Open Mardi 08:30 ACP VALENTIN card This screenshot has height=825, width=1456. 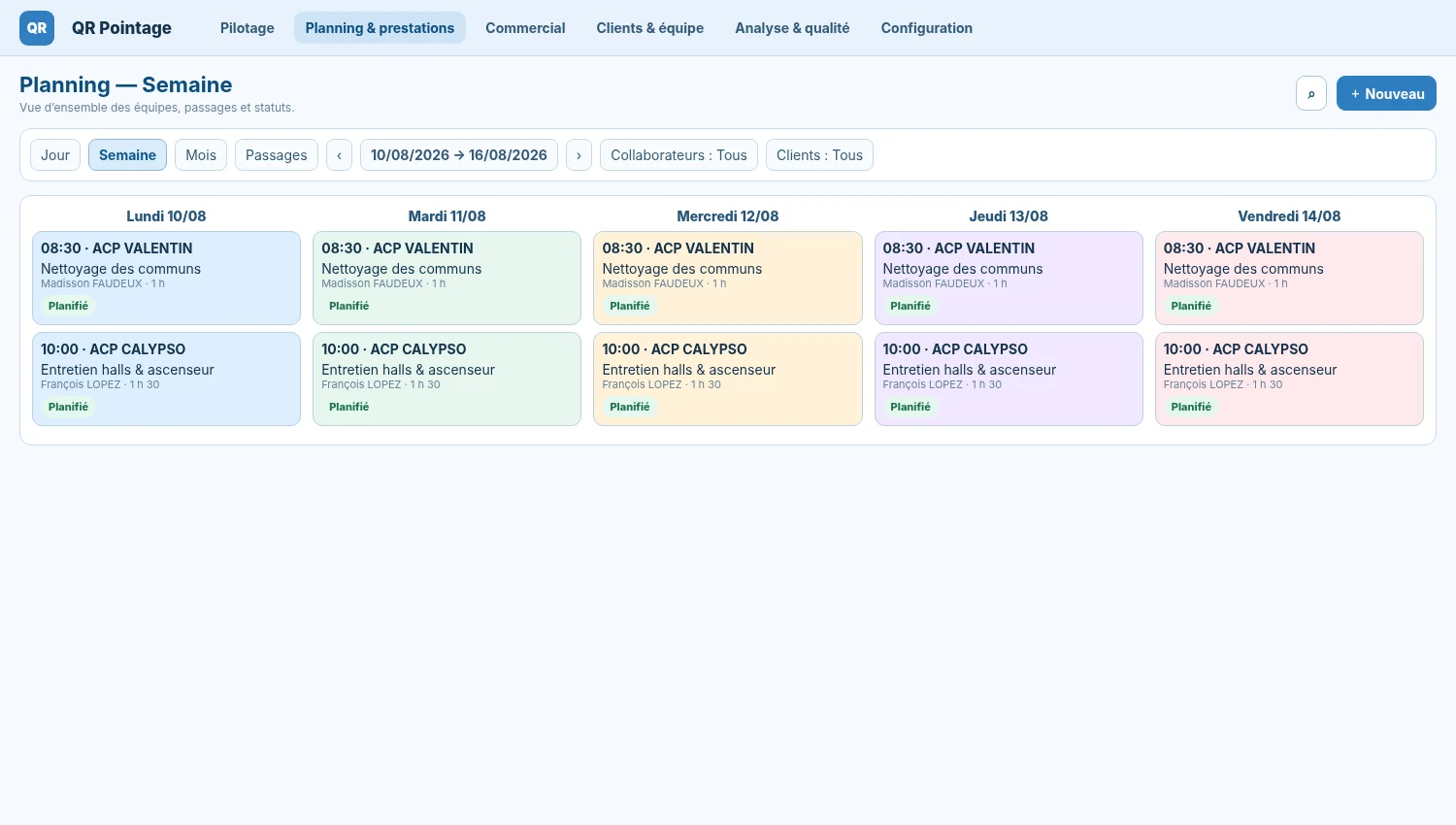pos(447,278)
